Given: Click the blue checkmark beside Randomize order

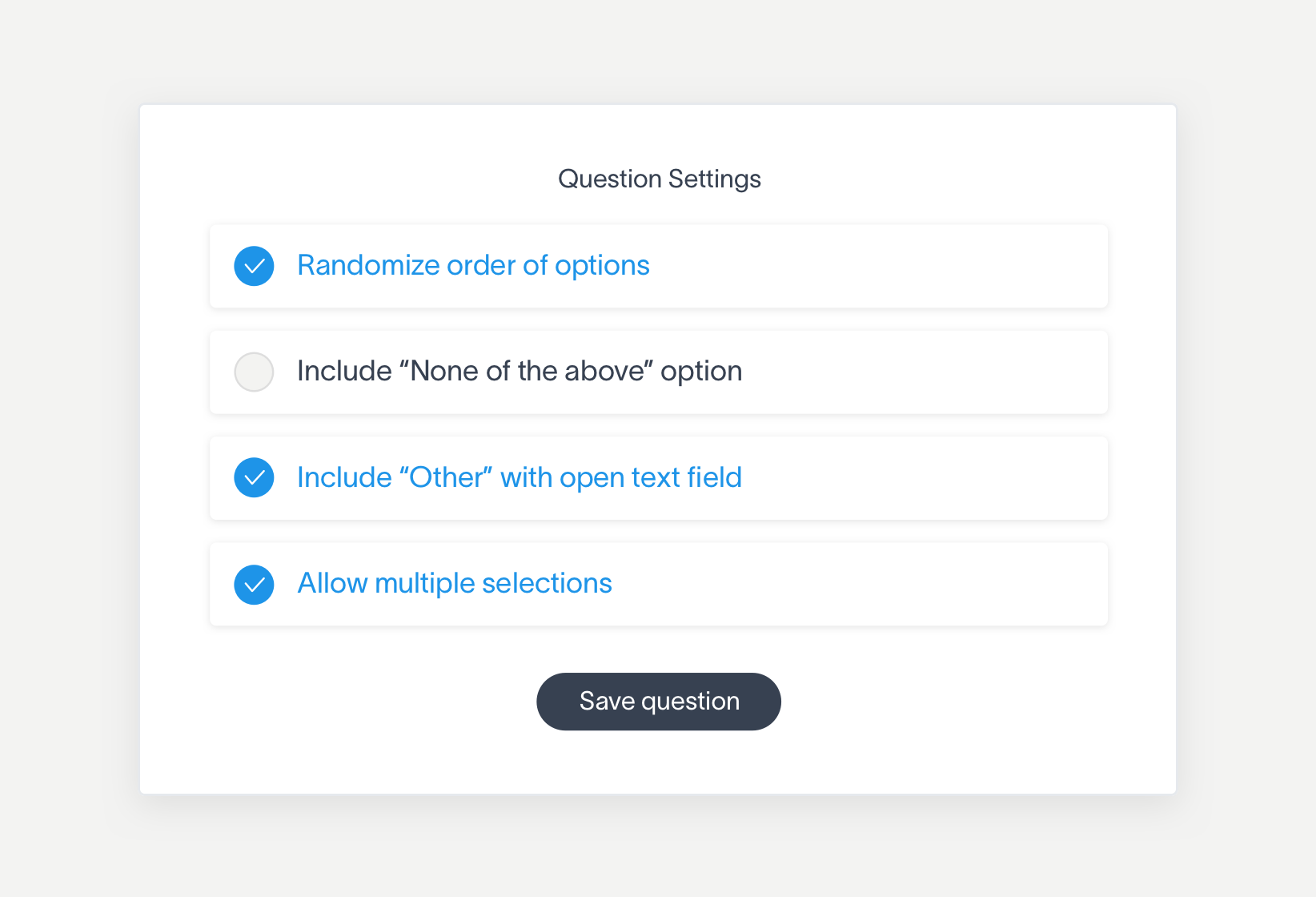Looking at the screenshot, I should [254, 265].
